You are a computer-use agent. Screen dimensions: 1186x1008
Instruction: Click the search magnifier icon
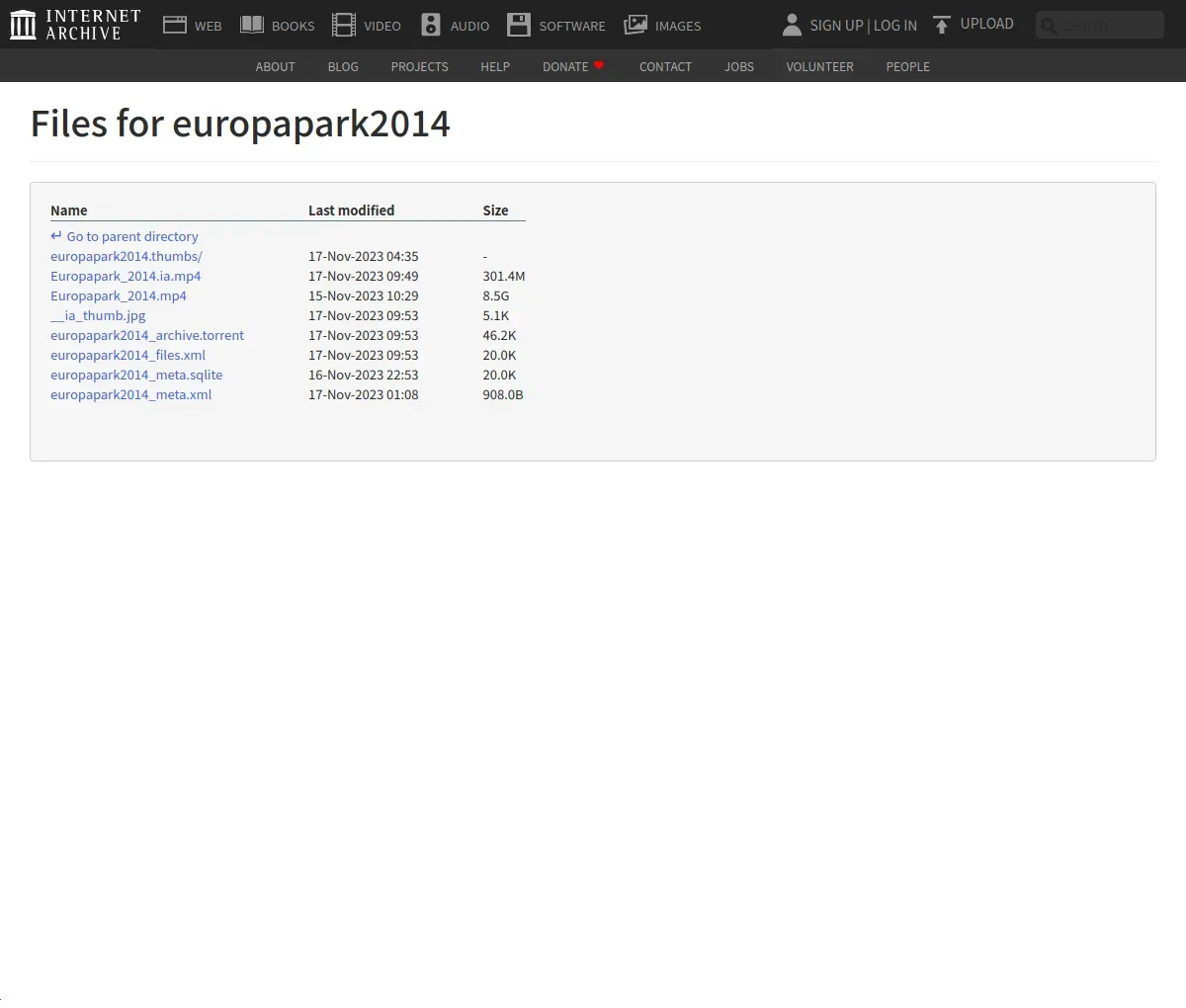[1049, 26]
